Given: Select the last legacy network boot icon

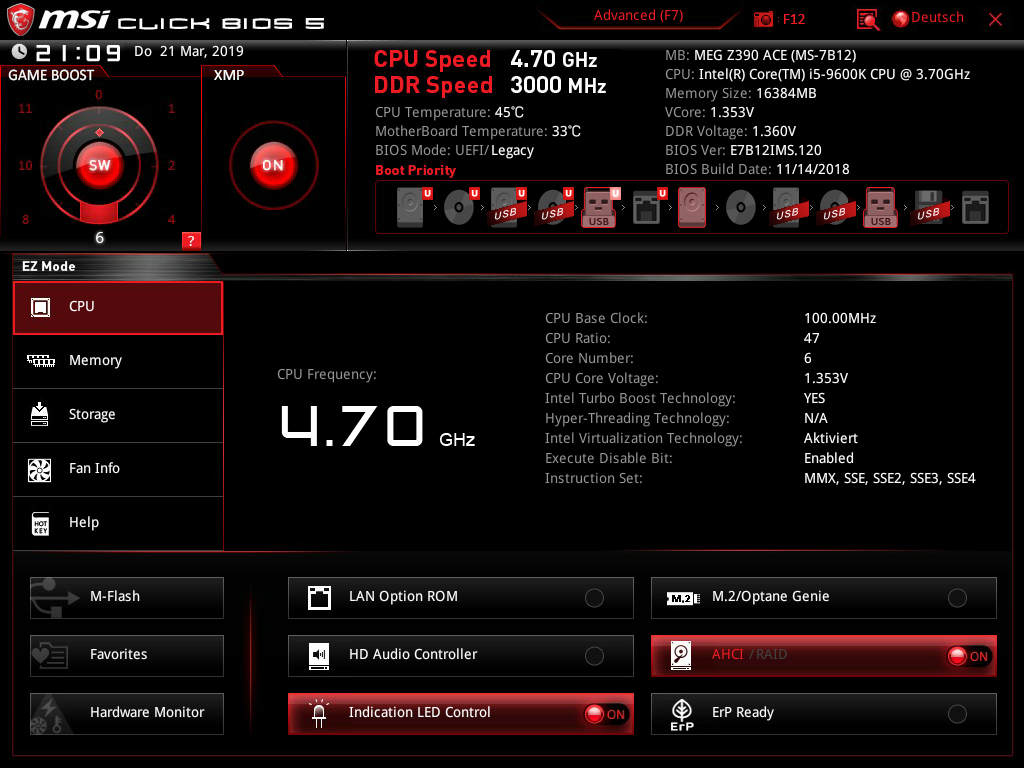Looking at the screenshot, I should tap(975, 208).
